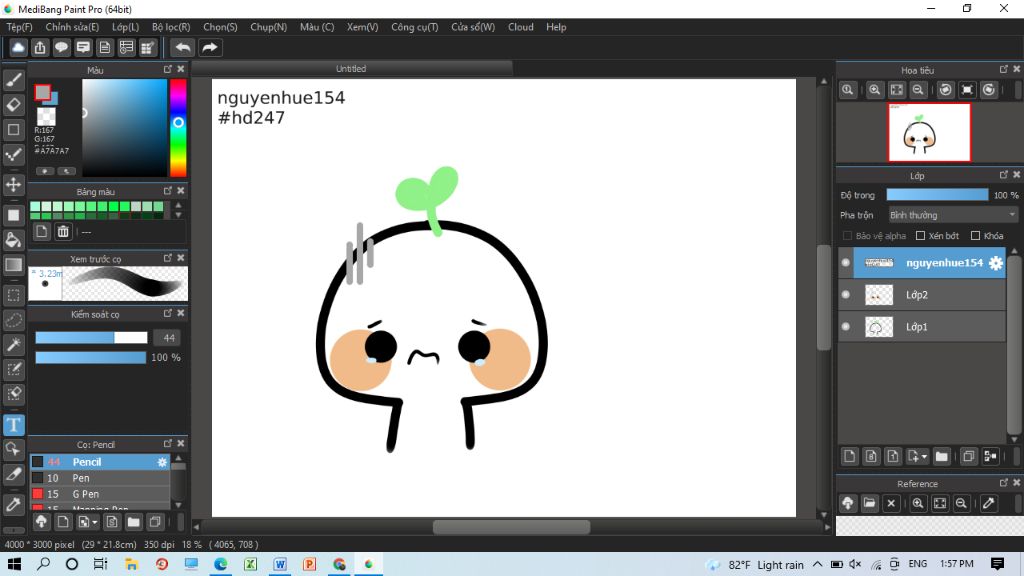1024x576 pixels.
Task: Create a new layer with the blank page icon
Action: 849,456
